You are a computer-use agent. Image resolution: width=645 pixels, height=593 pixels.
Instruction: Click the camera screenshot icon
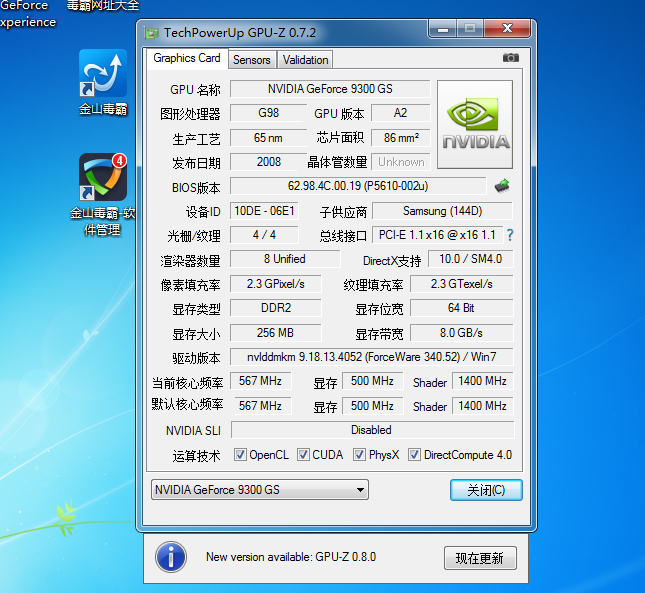pyautogui.click(x=511, y=58)
